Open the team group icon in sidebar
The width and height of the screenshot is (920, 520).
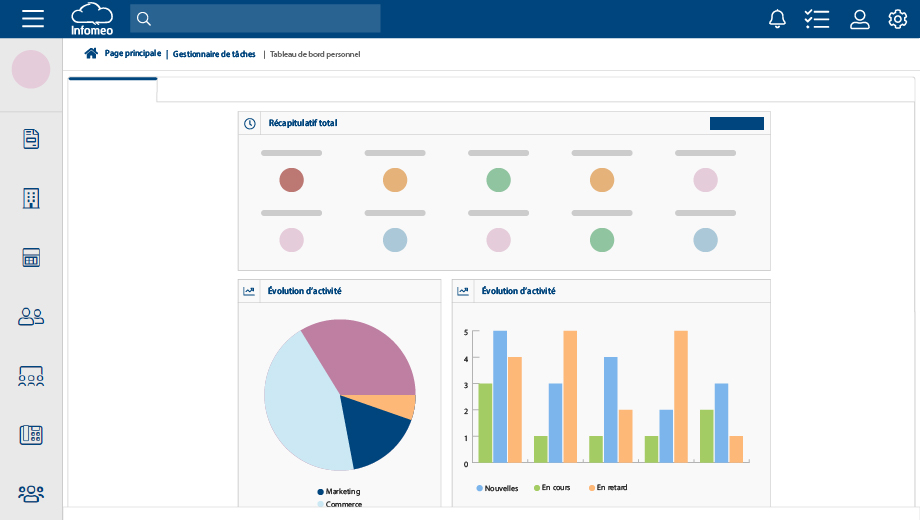pyautogui.click(x=31, y=493)
